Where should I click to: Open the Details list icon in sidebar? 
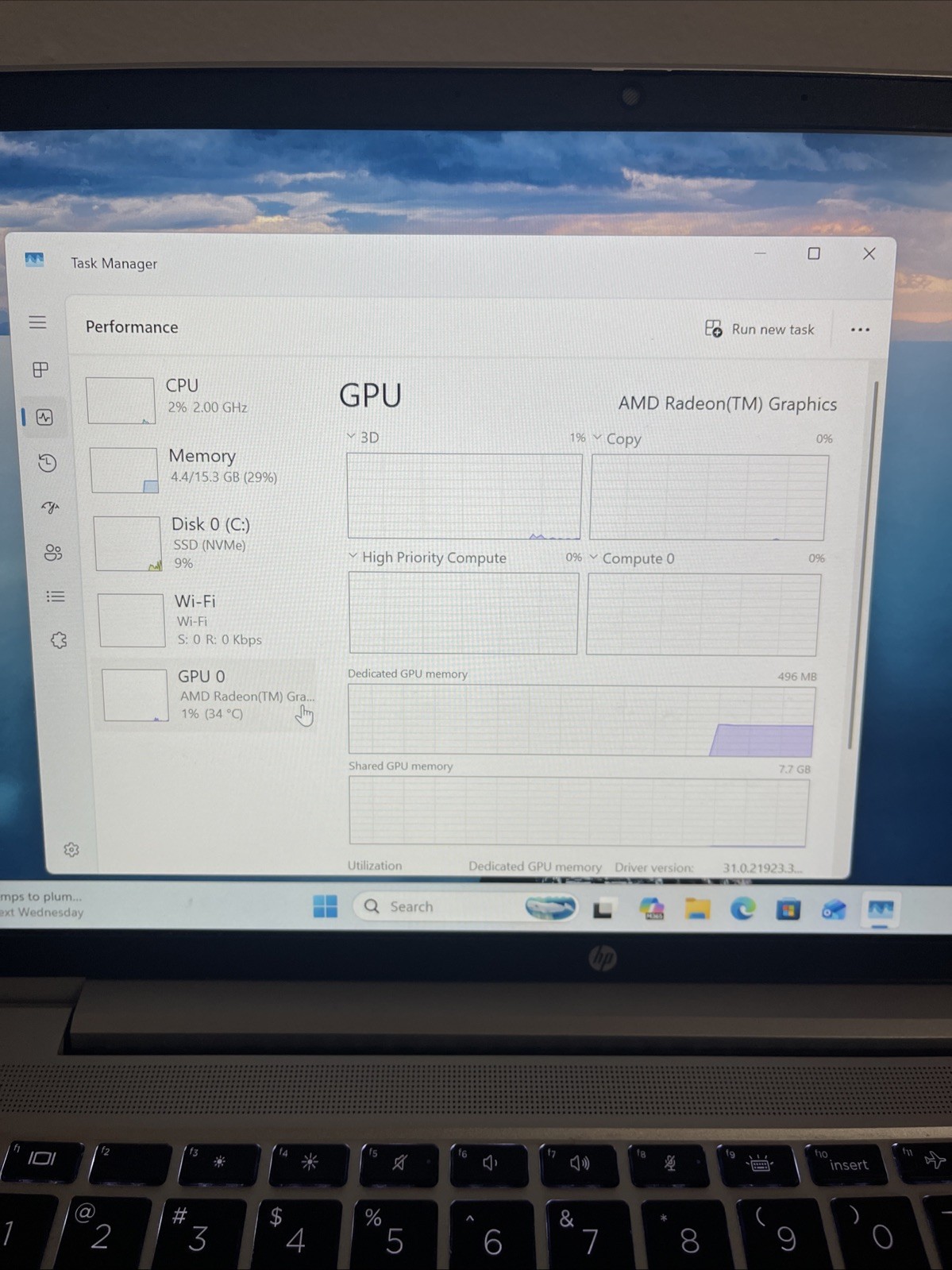(56, 596)
